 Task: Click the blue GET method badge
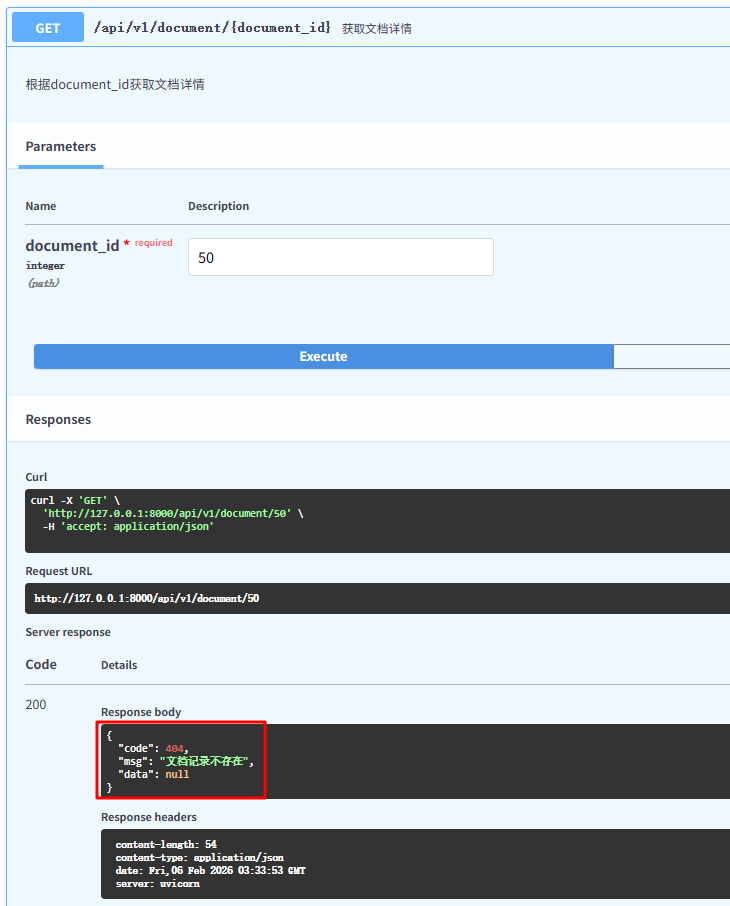coord(47,28)
